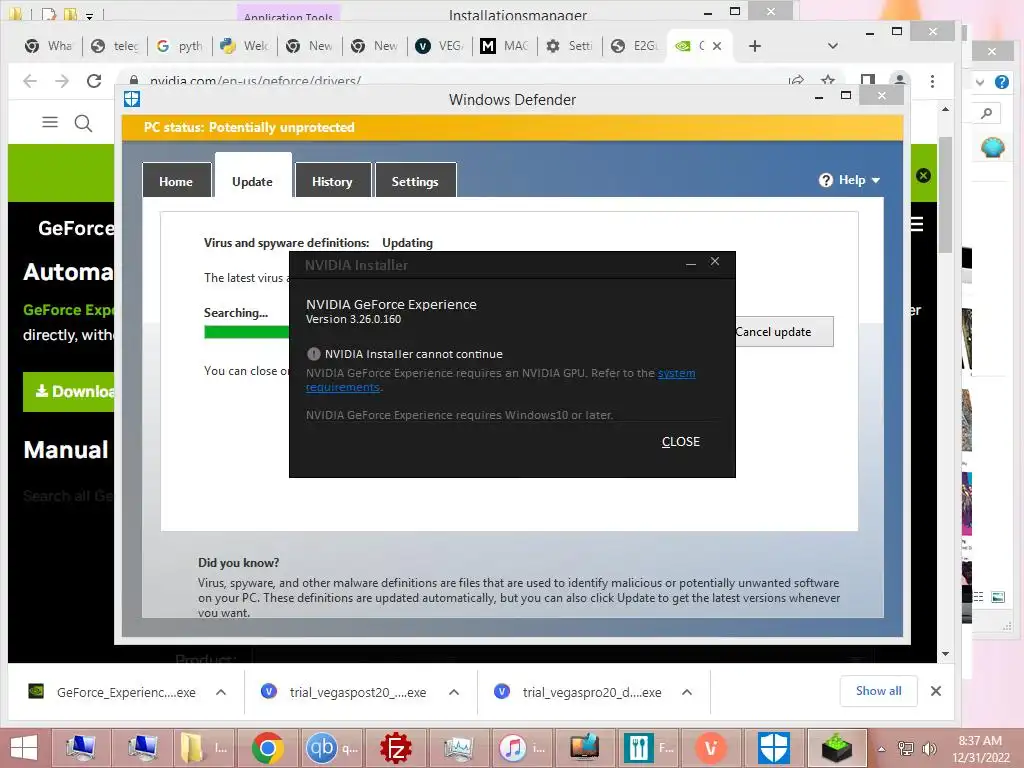Open Chrome's three-dot menu

tap(932, 81)
